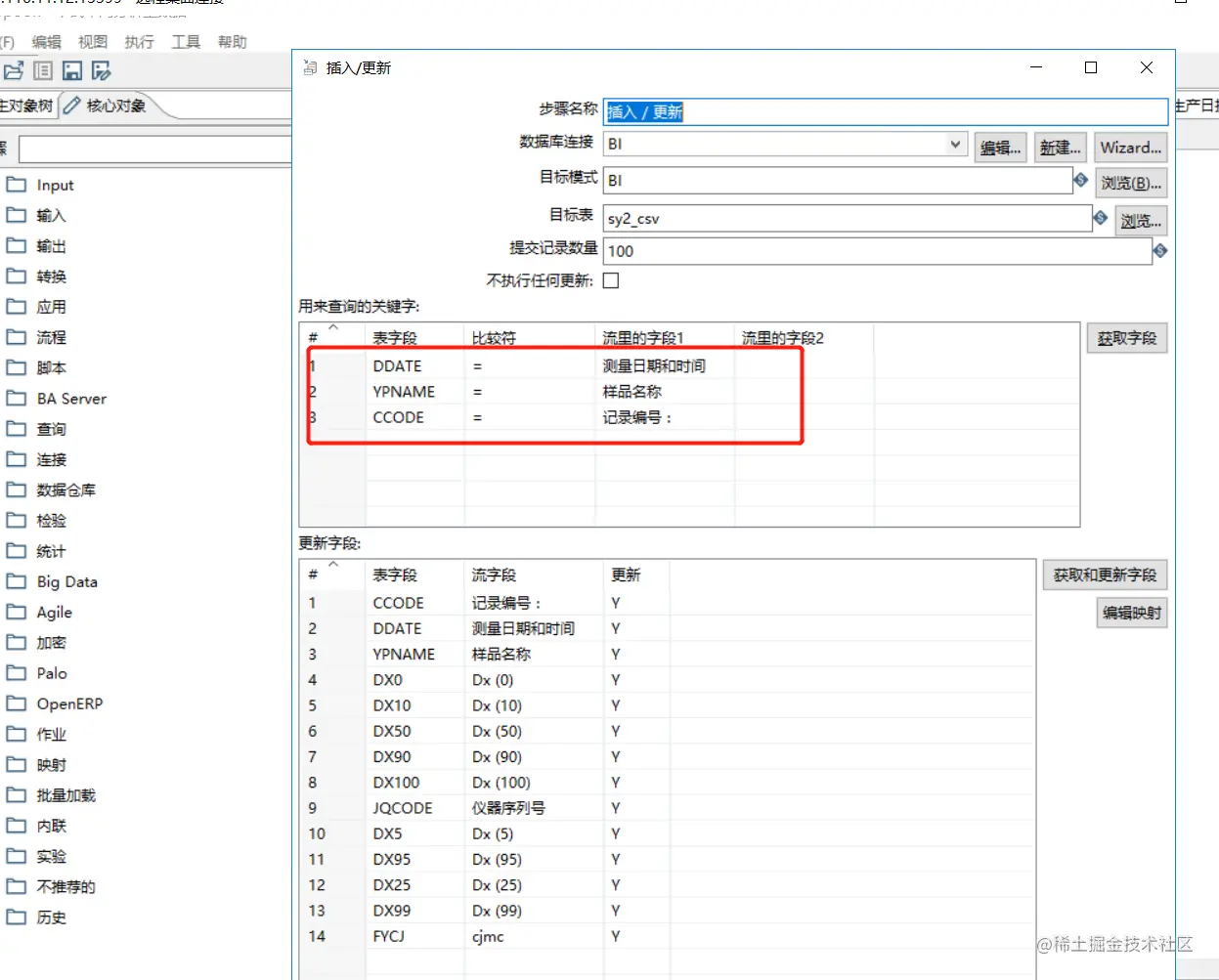This screenshot has width=1219, height=980.
Task: Select the 作业 tree item
Action: point(52,734)
